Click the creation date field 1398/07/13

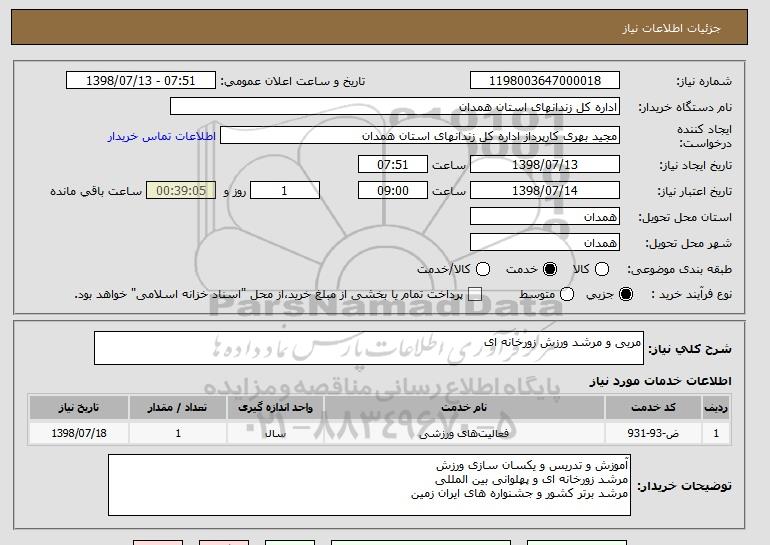(x=545, y=164)
